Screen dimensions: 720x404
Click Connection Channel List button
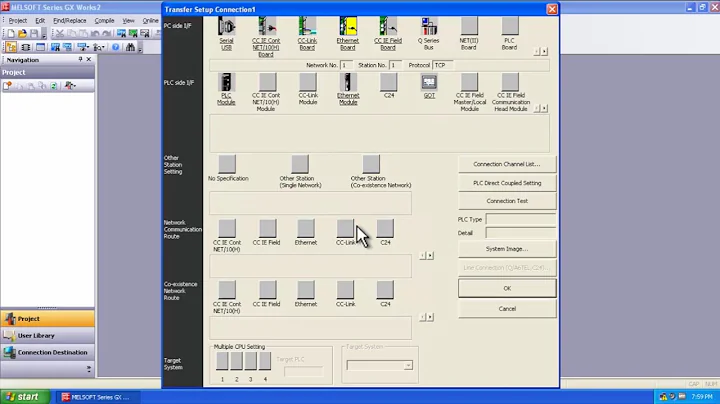(x=507, y=164)
